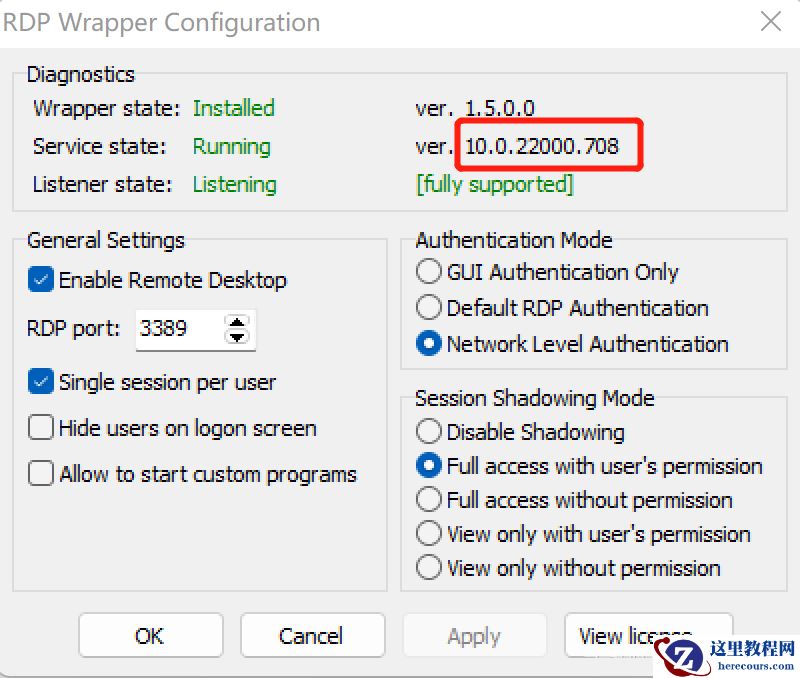The image size is (800, 678).
Task: Choose Full access with user's permission
Action: click(x=428, y=466)
